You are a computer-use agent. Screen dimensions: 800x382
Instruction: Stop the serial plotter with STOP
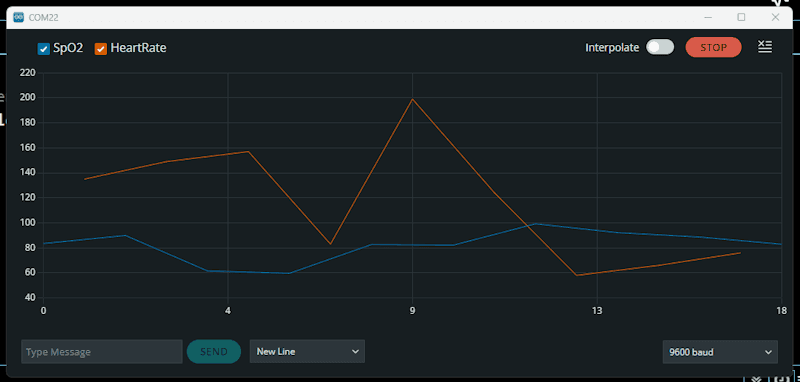click(713, 47)
